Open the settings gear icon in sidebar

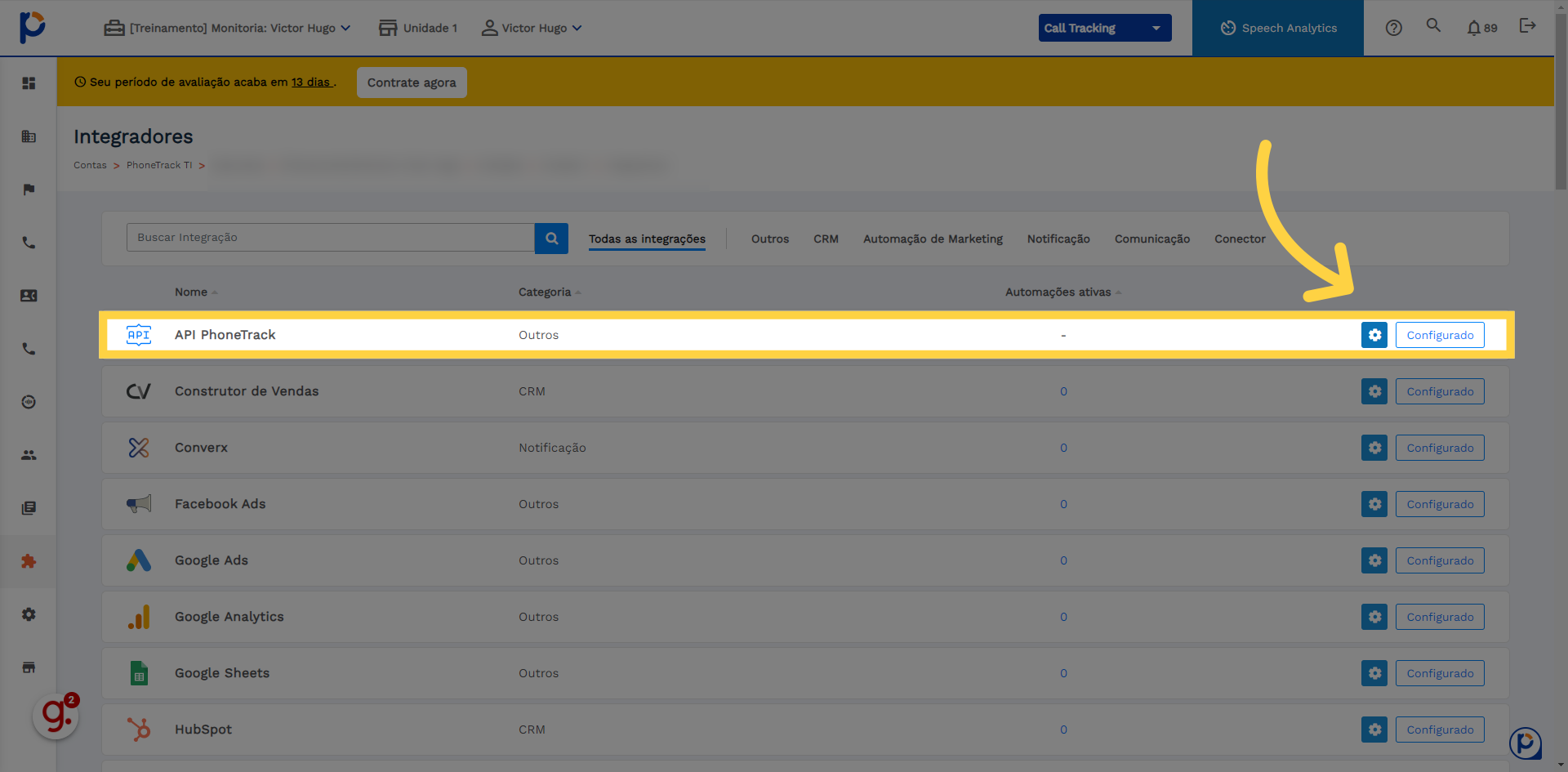point(29,614)
